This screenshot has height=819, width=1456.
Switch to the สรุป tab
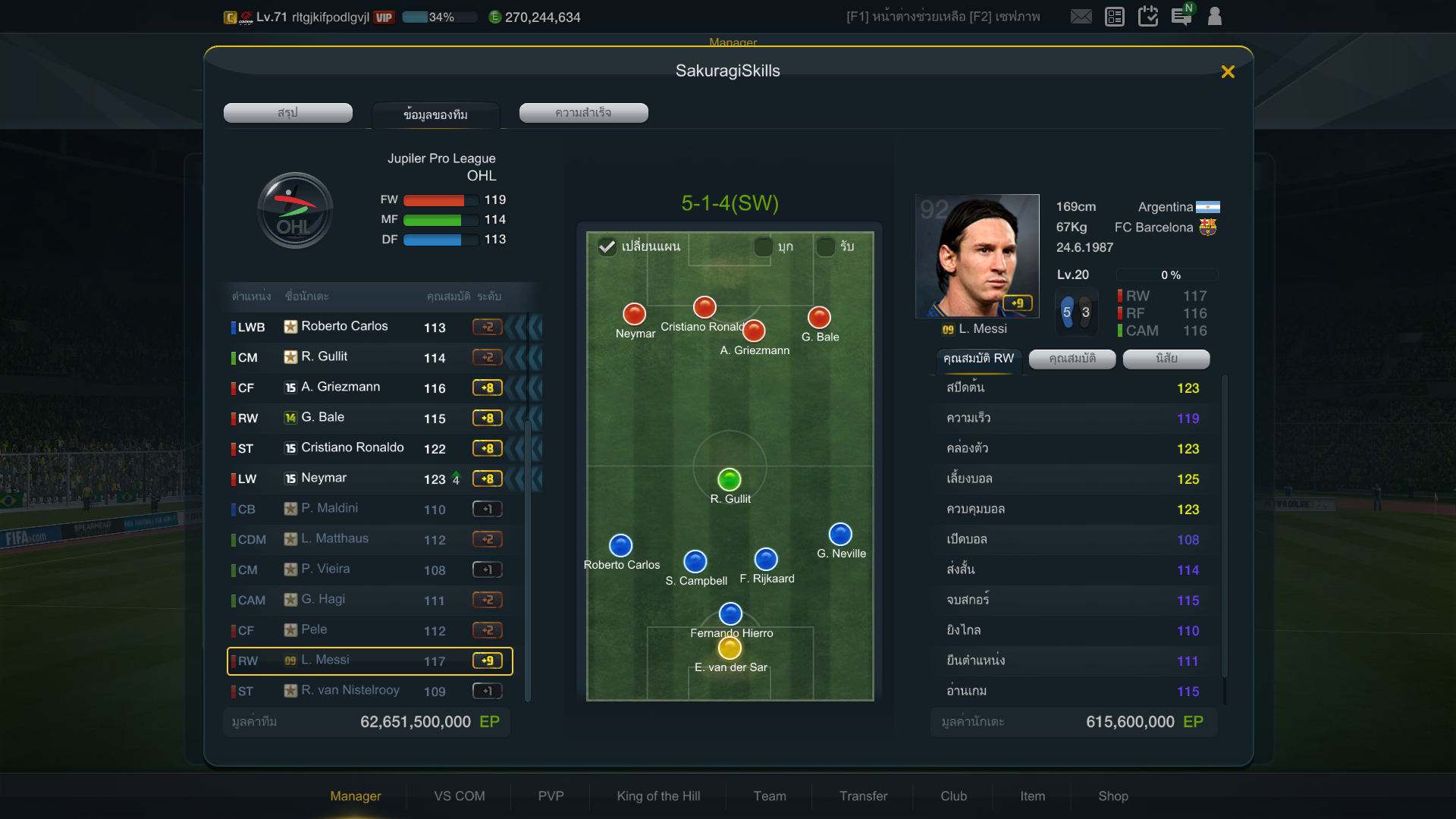[x=288, y=112]
